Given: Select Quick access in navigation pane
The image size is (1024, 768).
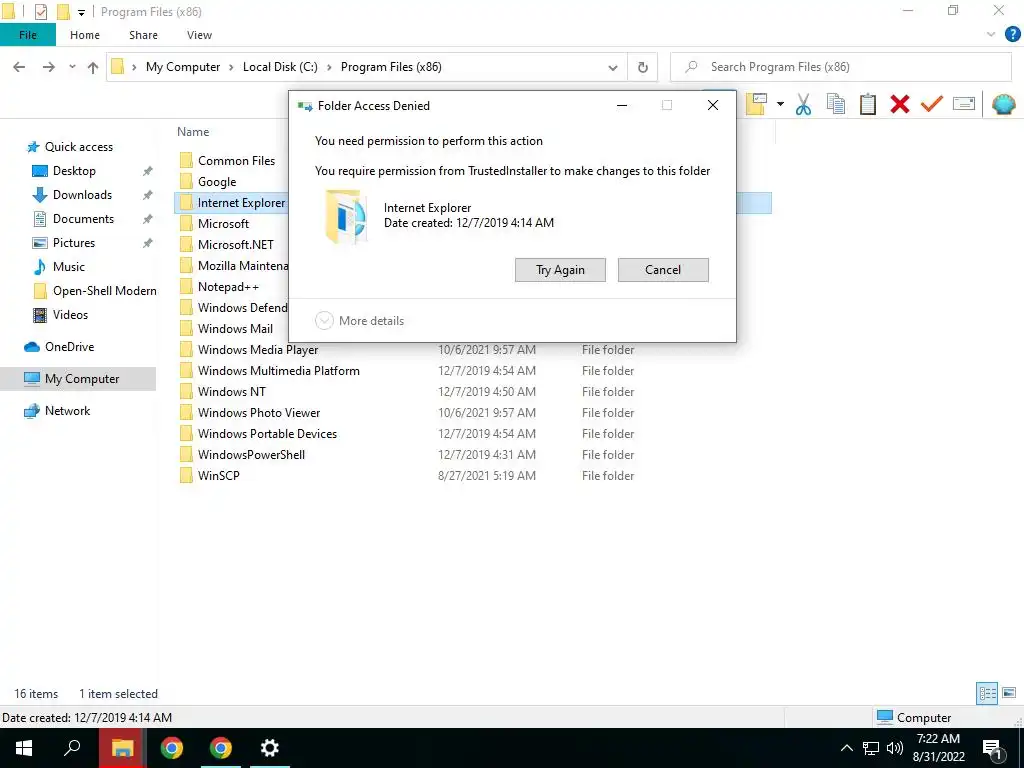Looking at the screenshot, I should (78, 147).
